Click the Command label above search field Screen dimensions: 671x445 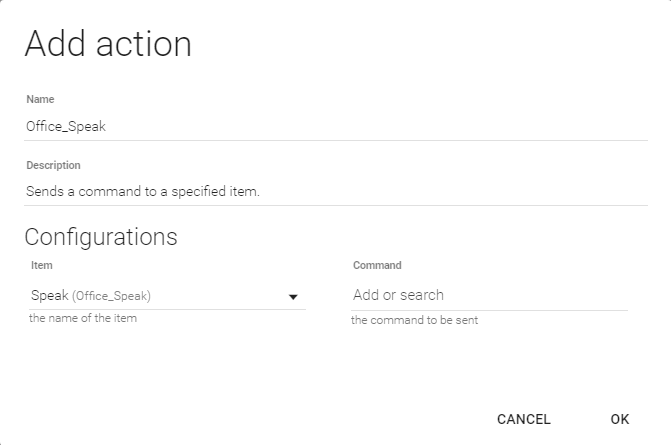pos(377,266)
